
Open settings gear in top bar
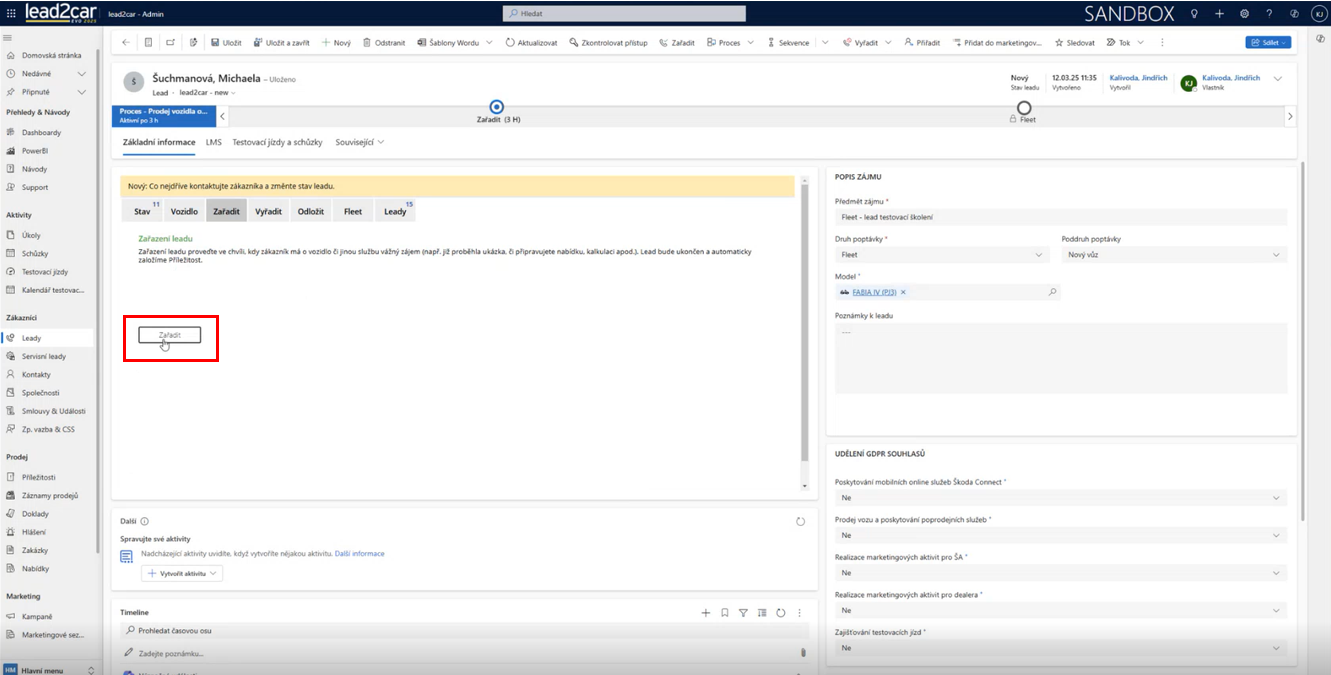pos(1244,14)
